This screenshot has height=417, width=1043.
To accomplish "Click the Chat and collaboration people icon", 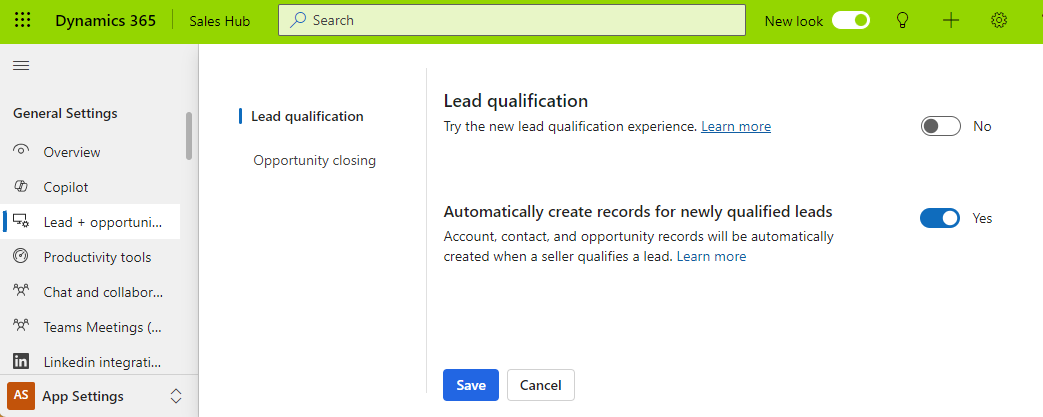I will (x=21, y=291).
